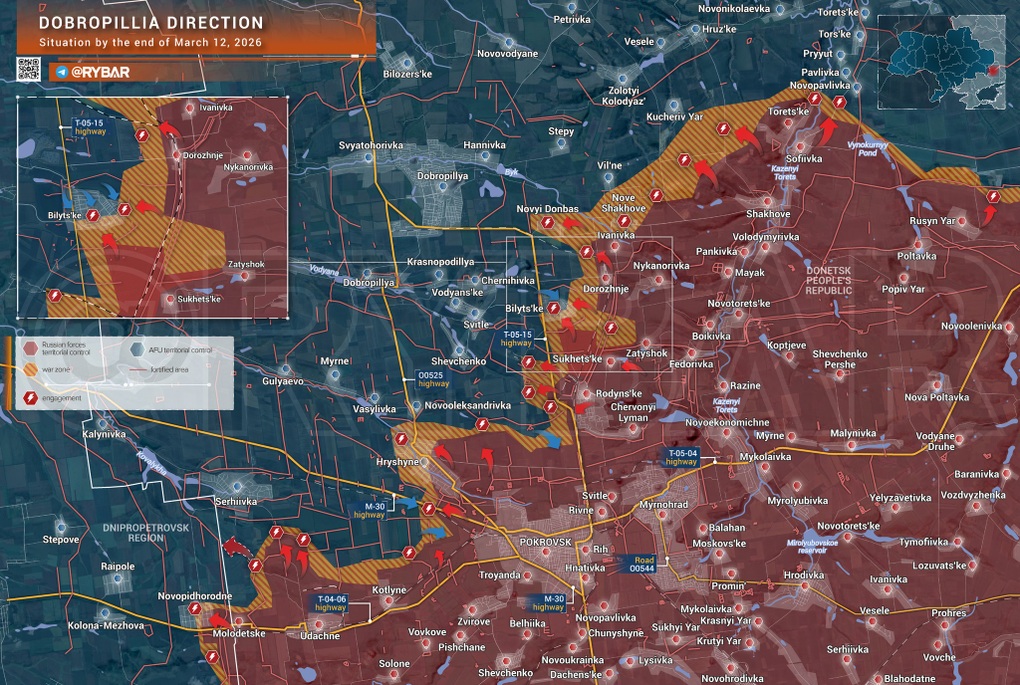Click the QR code under the title
The width and height of the screenshot is (1020, 685).
(28, 70)
